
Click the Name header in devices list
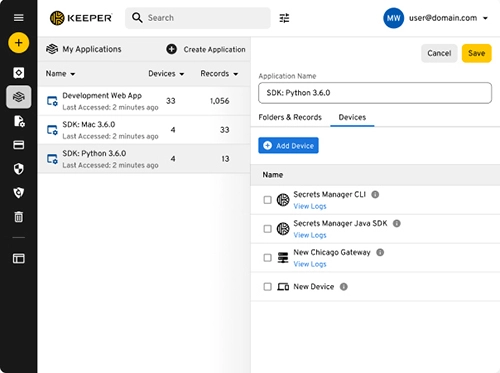[x=273, y=175]
